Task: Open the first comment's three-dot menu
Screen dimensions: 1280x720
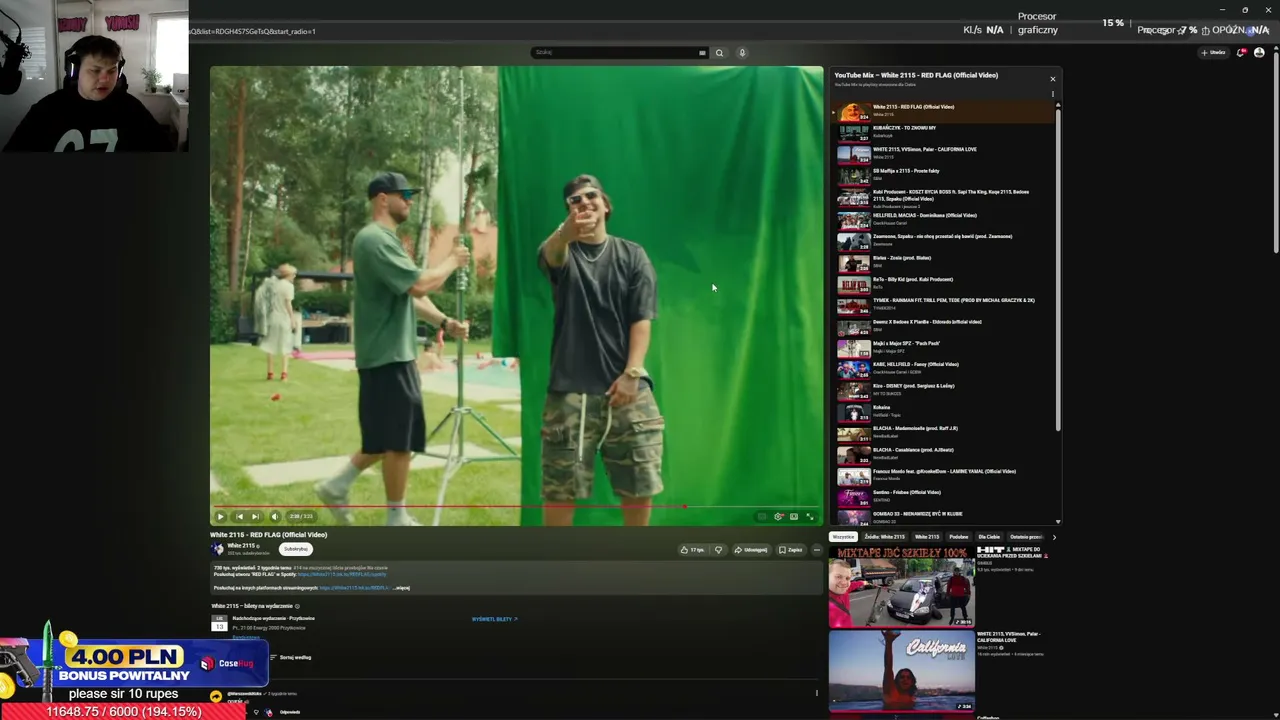Action: click(816, 693)
